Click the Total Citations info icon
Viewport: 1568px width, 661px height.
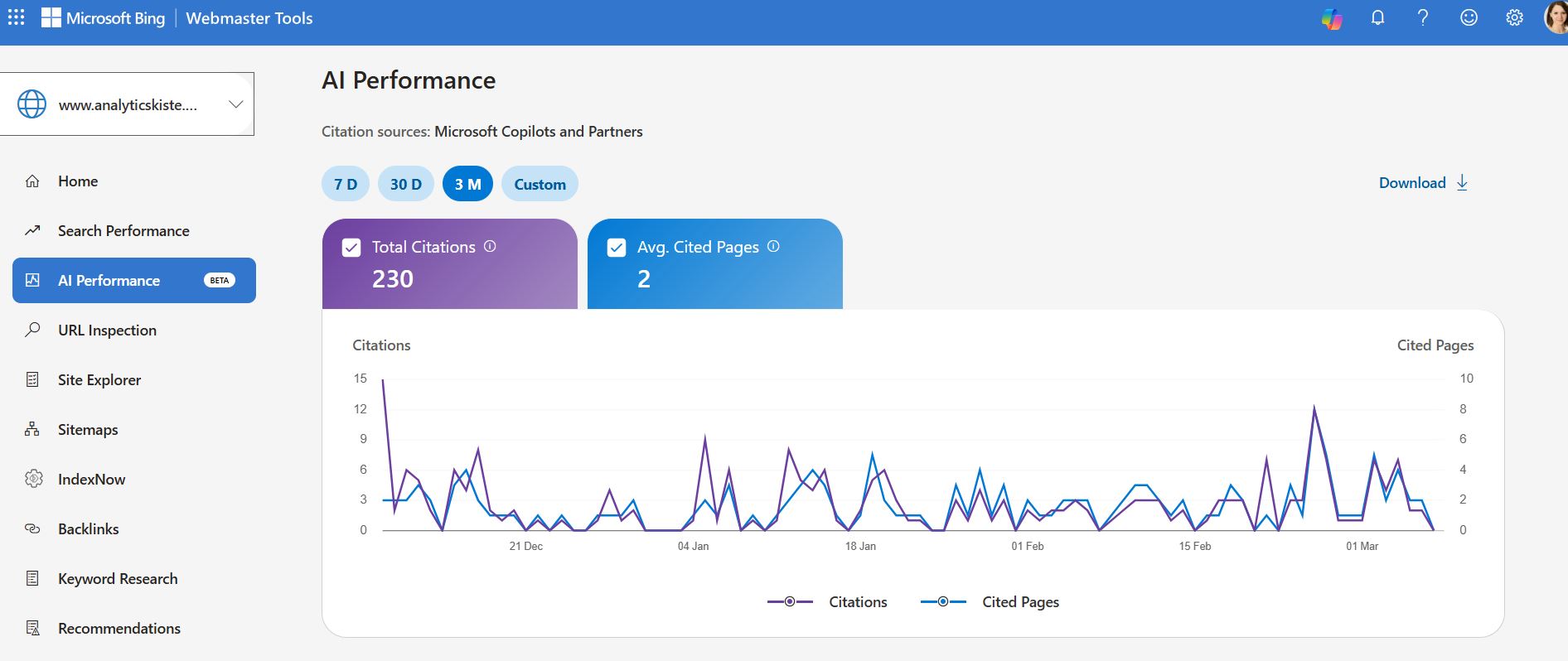tap(490, 246)
